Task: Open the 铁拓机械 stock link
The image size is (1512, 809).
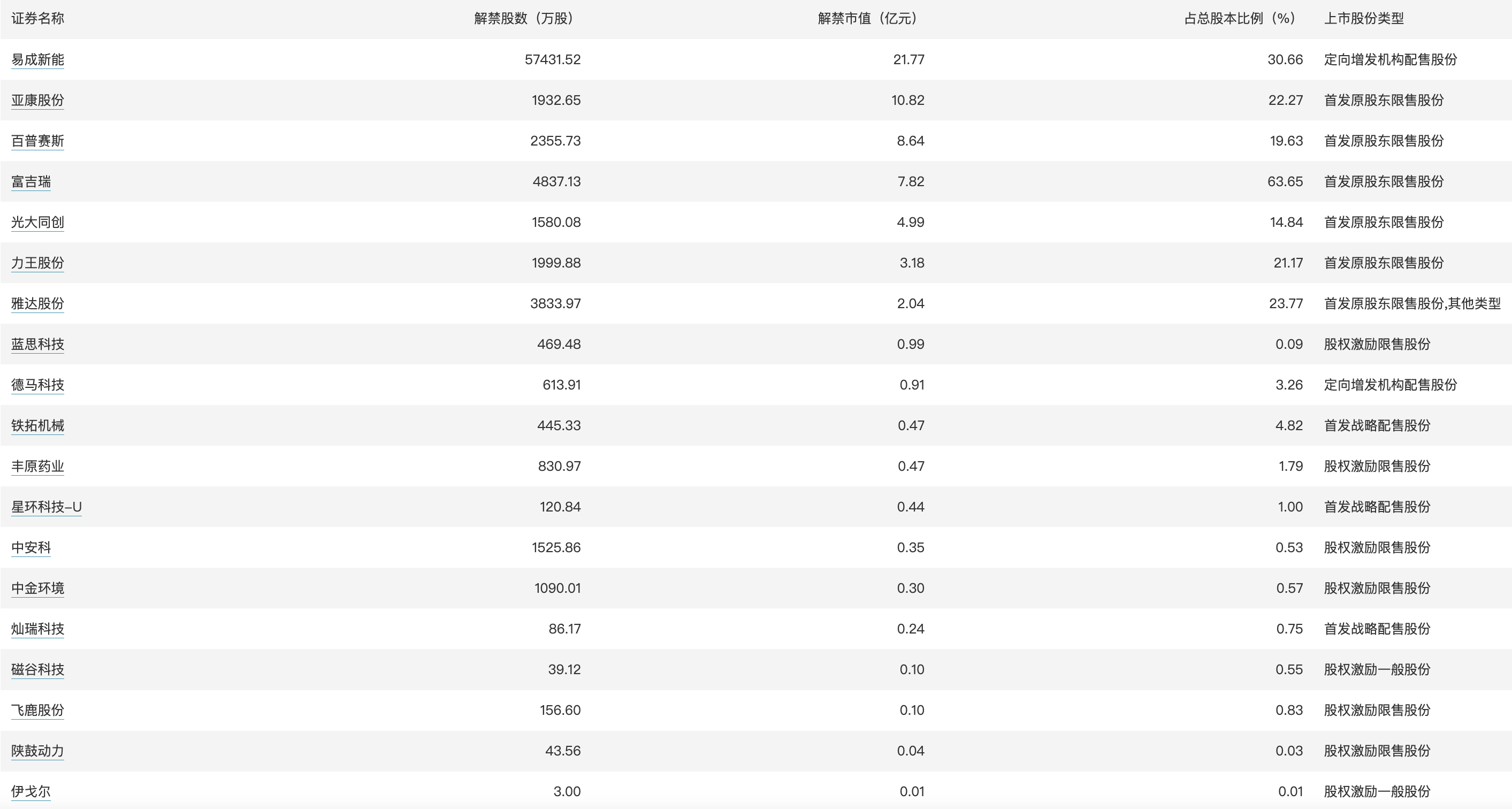Action: coord(37,426)
